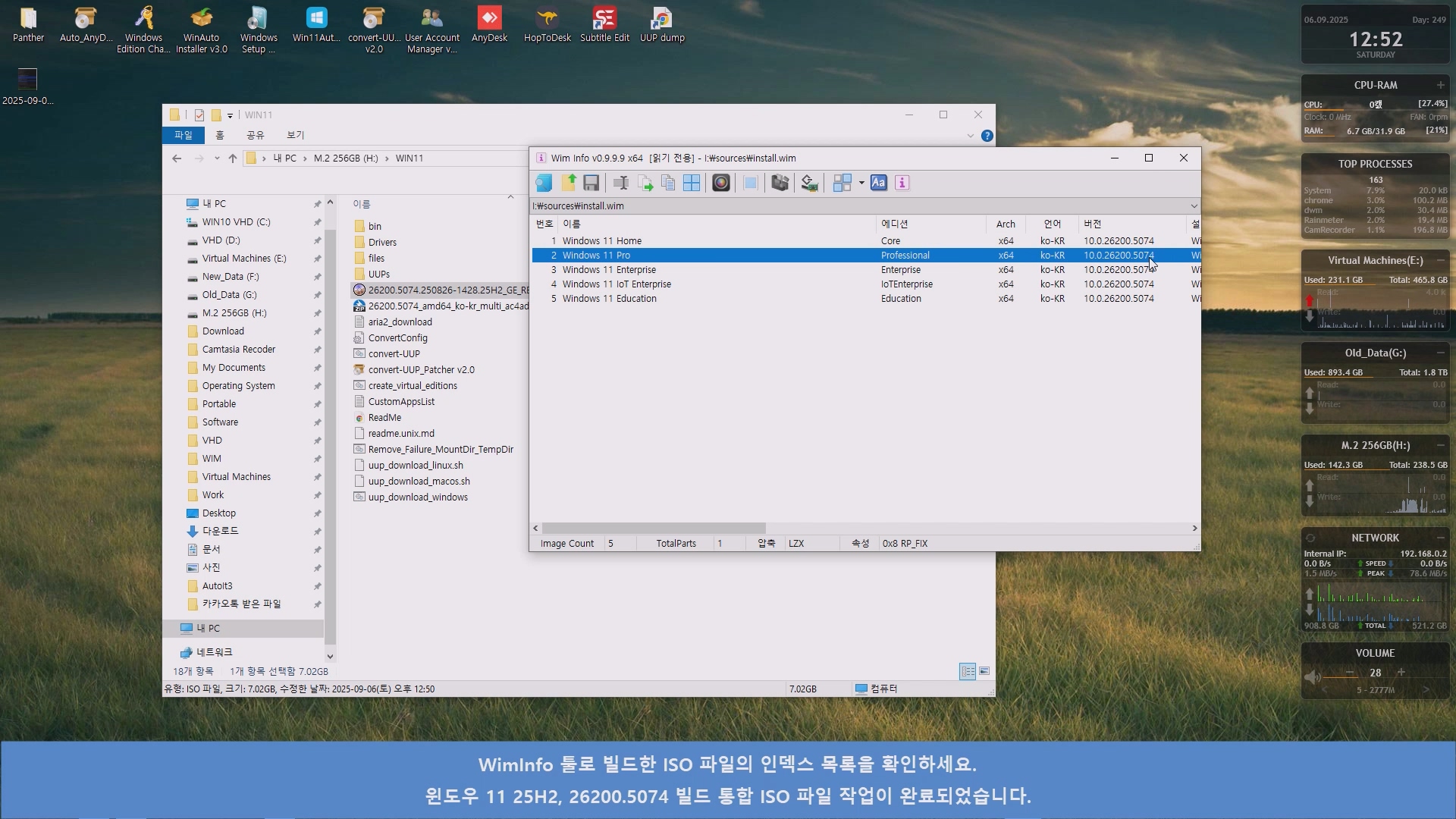The image size is (1456, 819).
Task: Click Explorer help question mark icon
Action: (x=987, y=136)
